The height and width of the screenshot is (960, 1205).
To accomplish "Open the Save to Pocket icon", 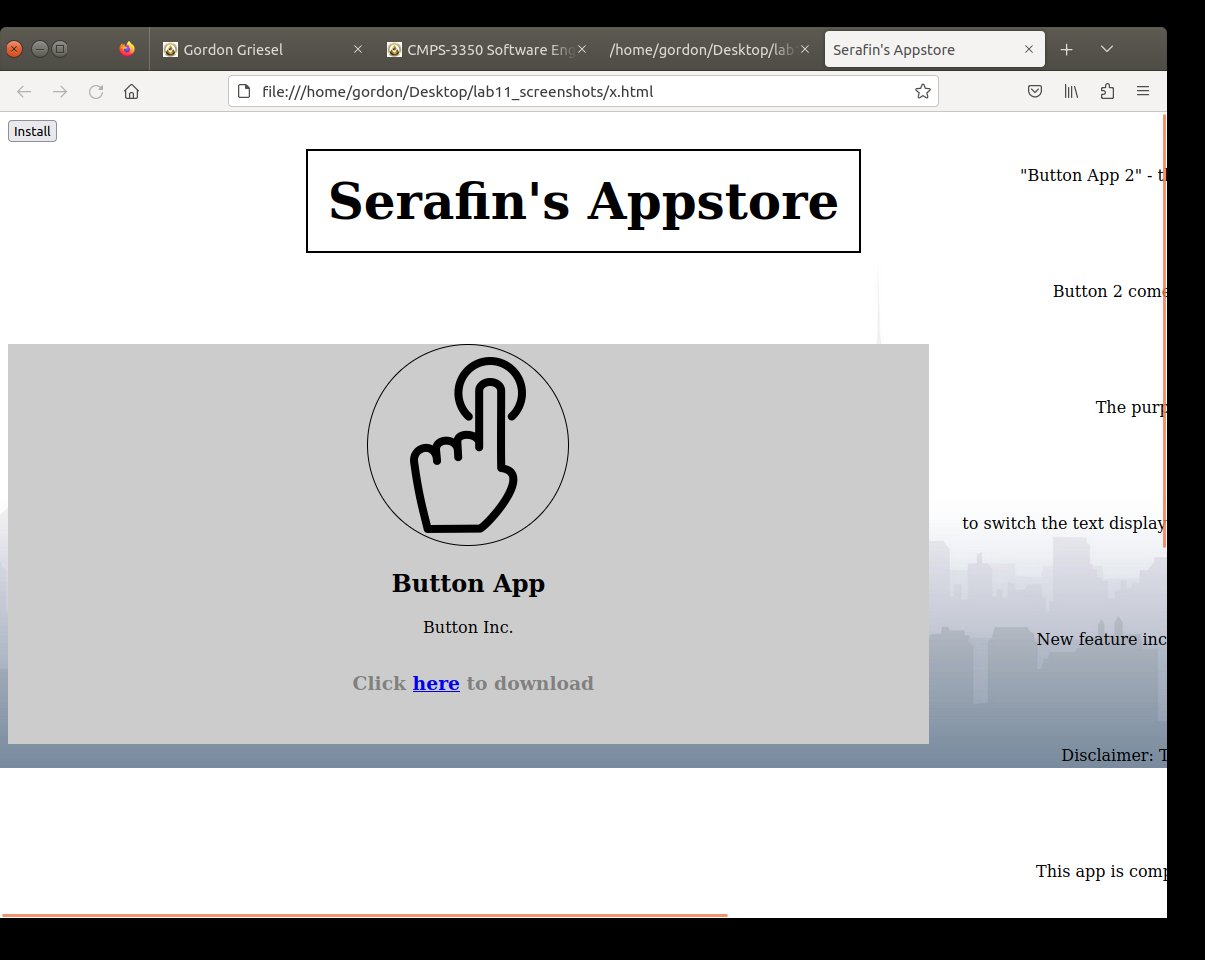I will coord(1035,92).
